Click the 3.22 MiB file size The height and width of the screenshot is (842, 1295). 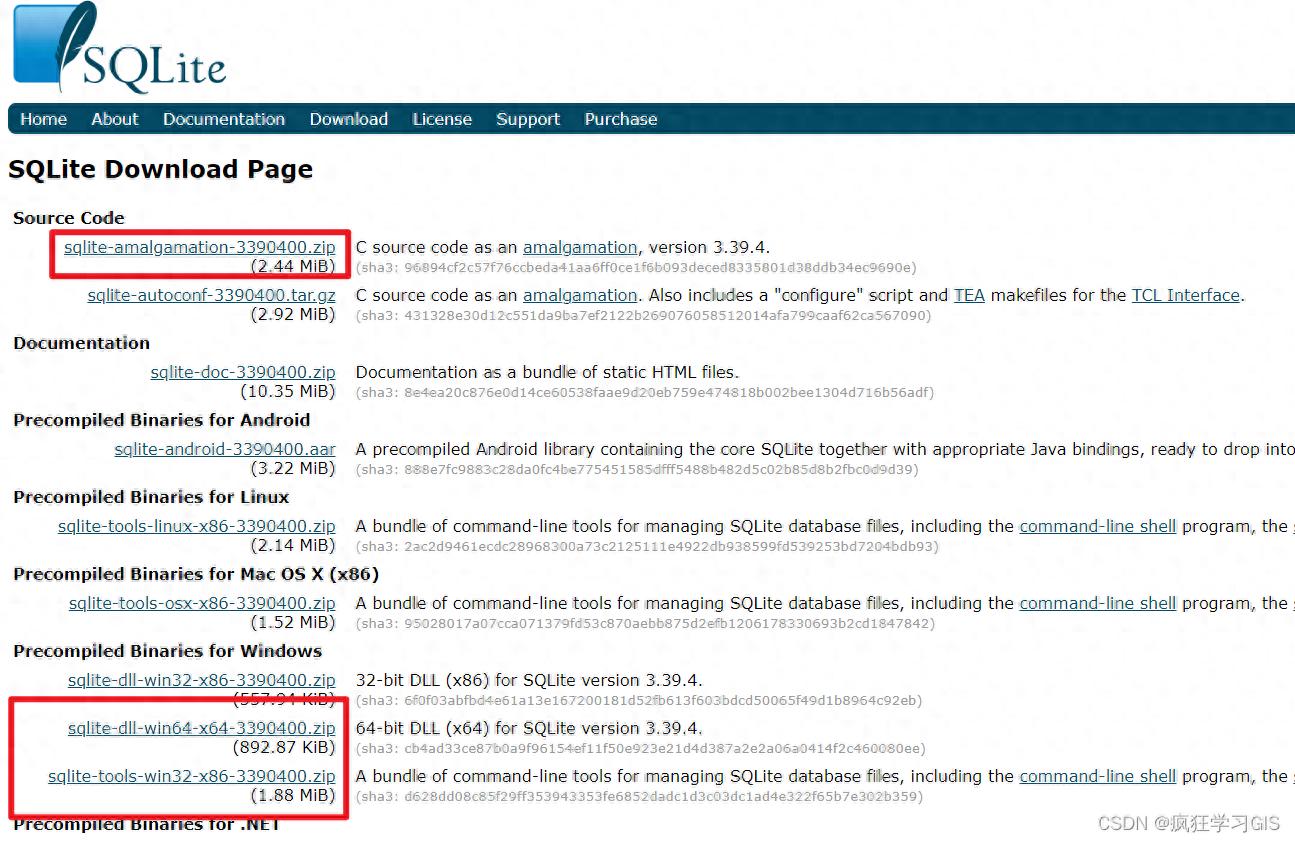[x=293, y=468]
